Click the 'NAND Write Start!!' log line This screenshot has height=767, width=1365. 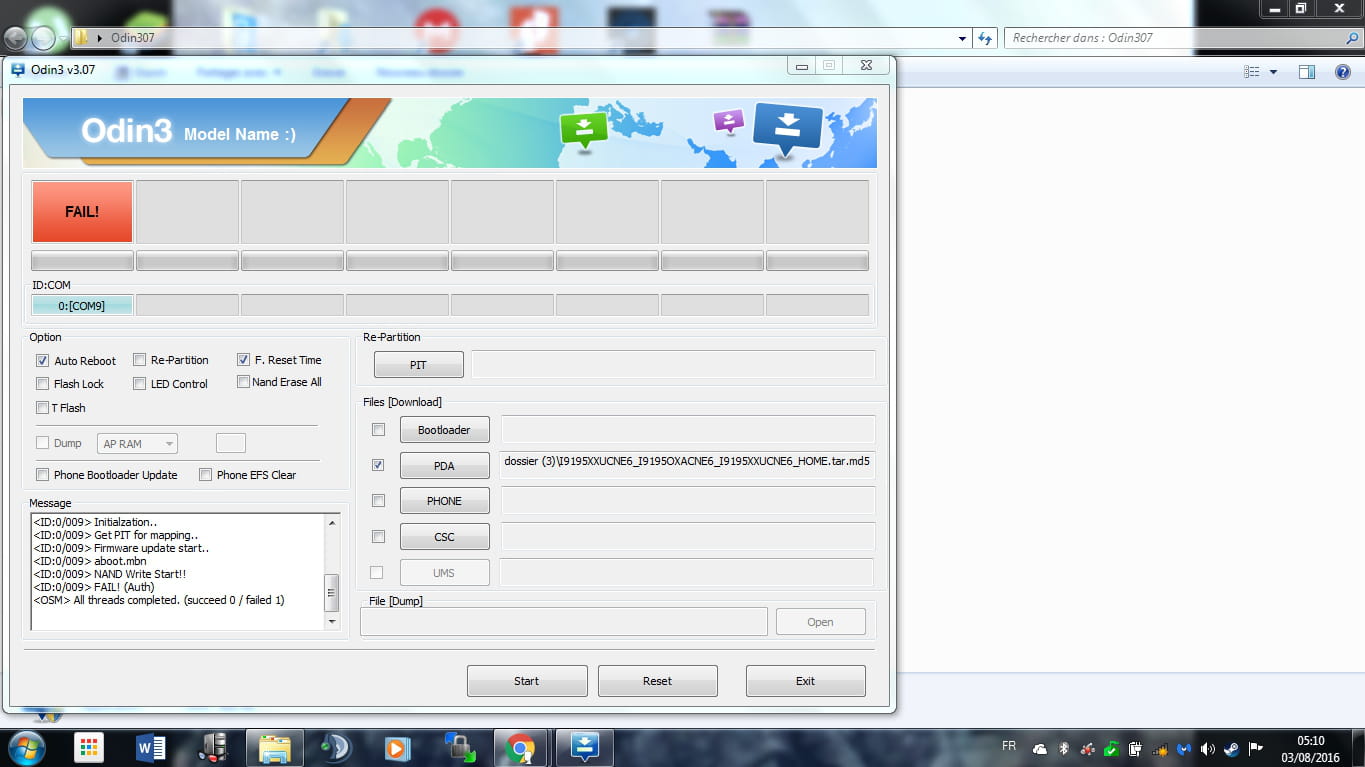(x=110, y=574)
